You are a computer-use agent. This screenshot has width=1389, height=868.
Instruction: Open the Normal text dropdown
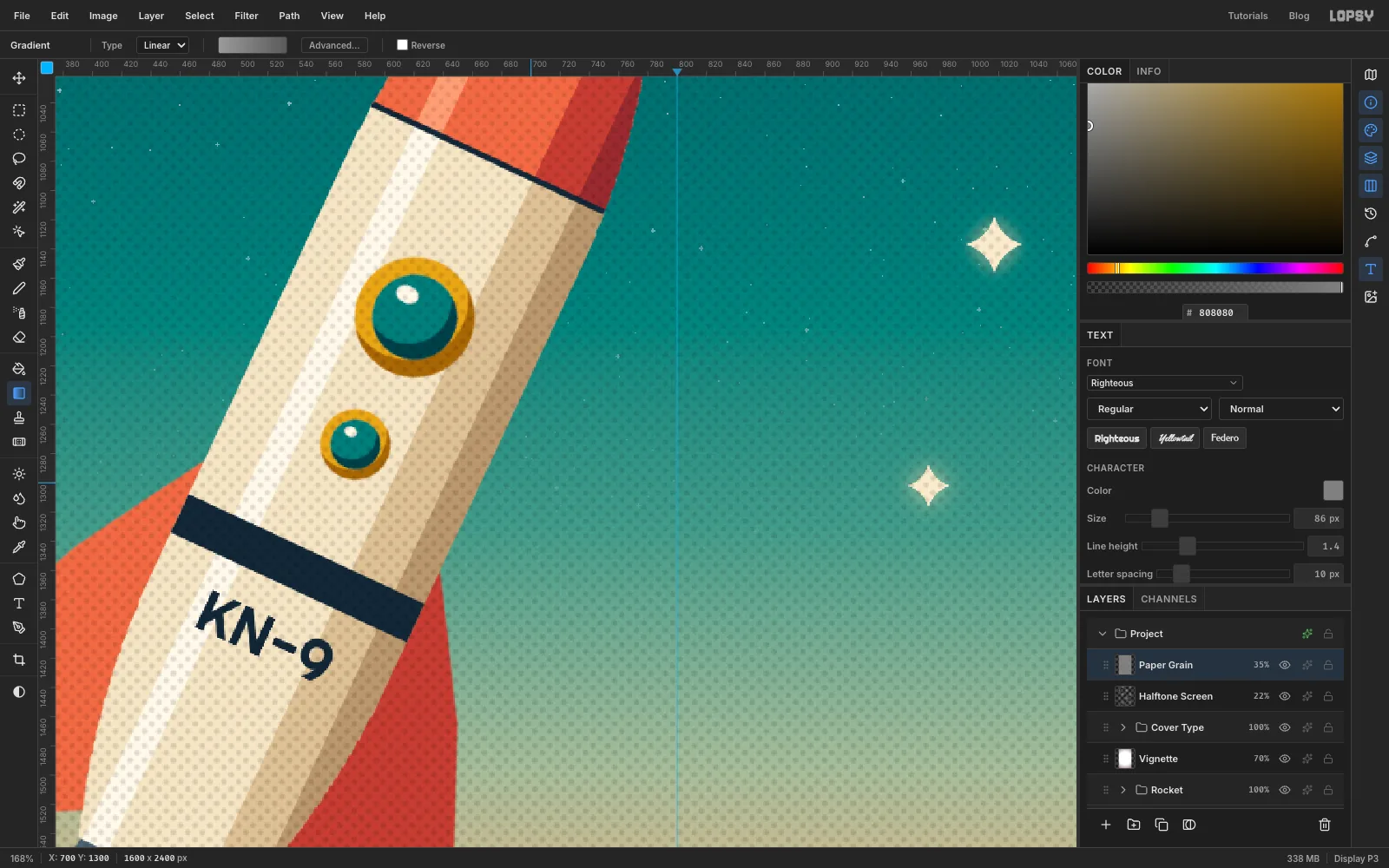pos(1281,409)
